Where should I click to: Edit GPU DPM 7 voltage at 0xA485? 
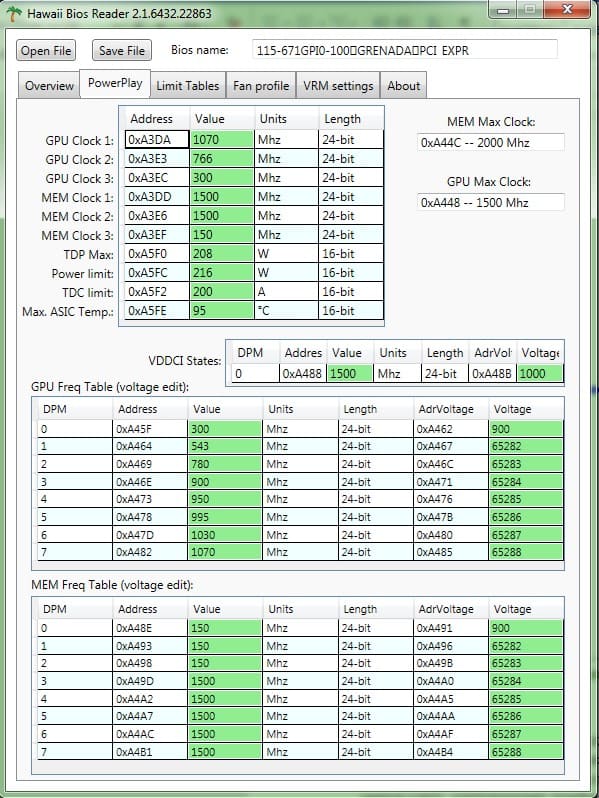point(526,552)
